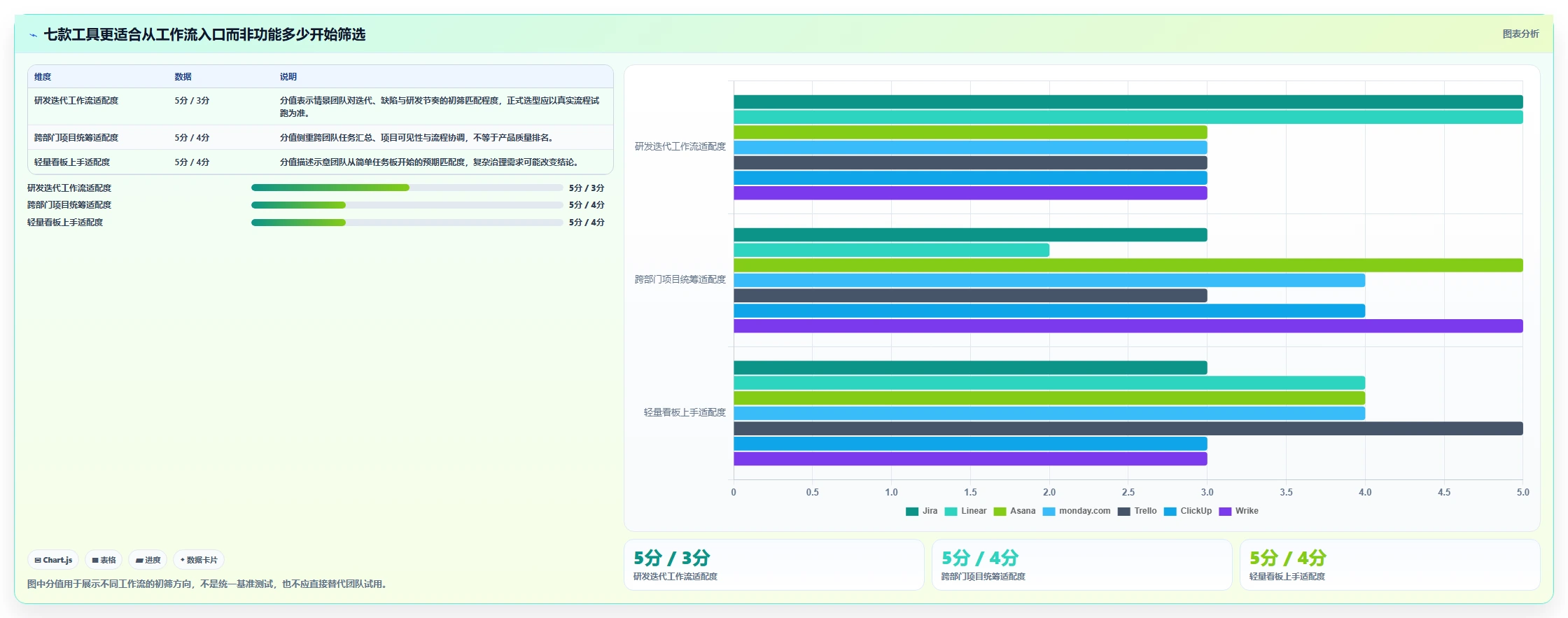Click the title 七款工具更适合从工作流入口
Image resolution: width=1568 pixels, height=618 pixels.
(x=204, y=34)
